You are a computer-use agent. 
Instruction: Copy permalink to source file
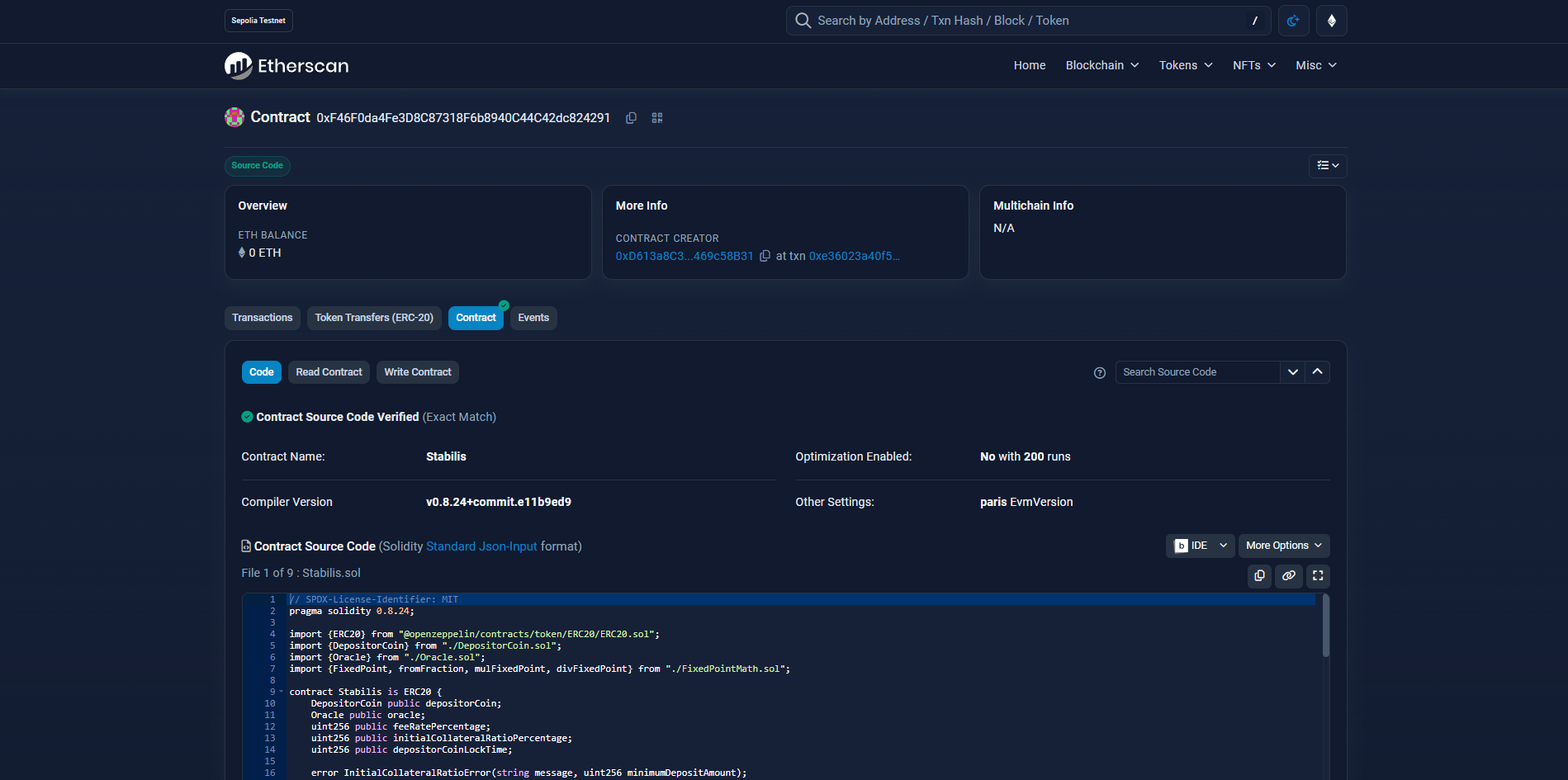coord(1288,575)
